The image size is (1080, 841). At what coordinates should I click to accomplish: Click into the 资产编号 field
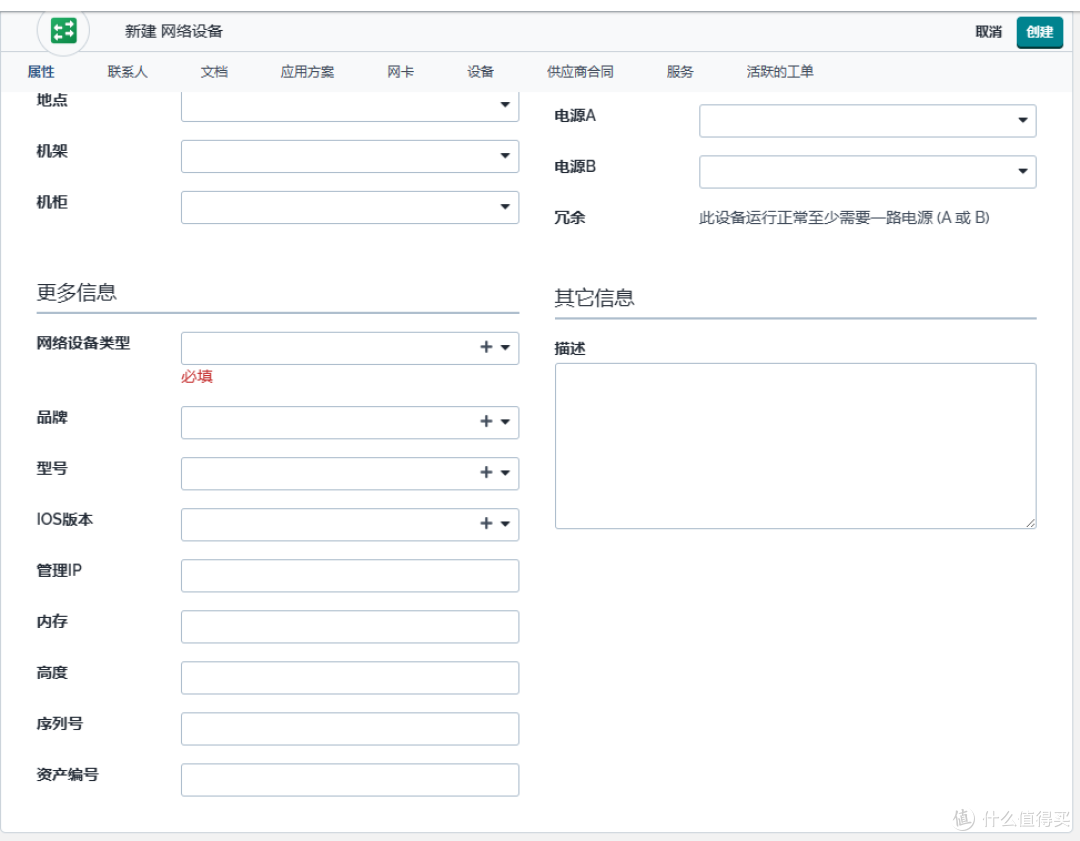(x=350, y=779)
